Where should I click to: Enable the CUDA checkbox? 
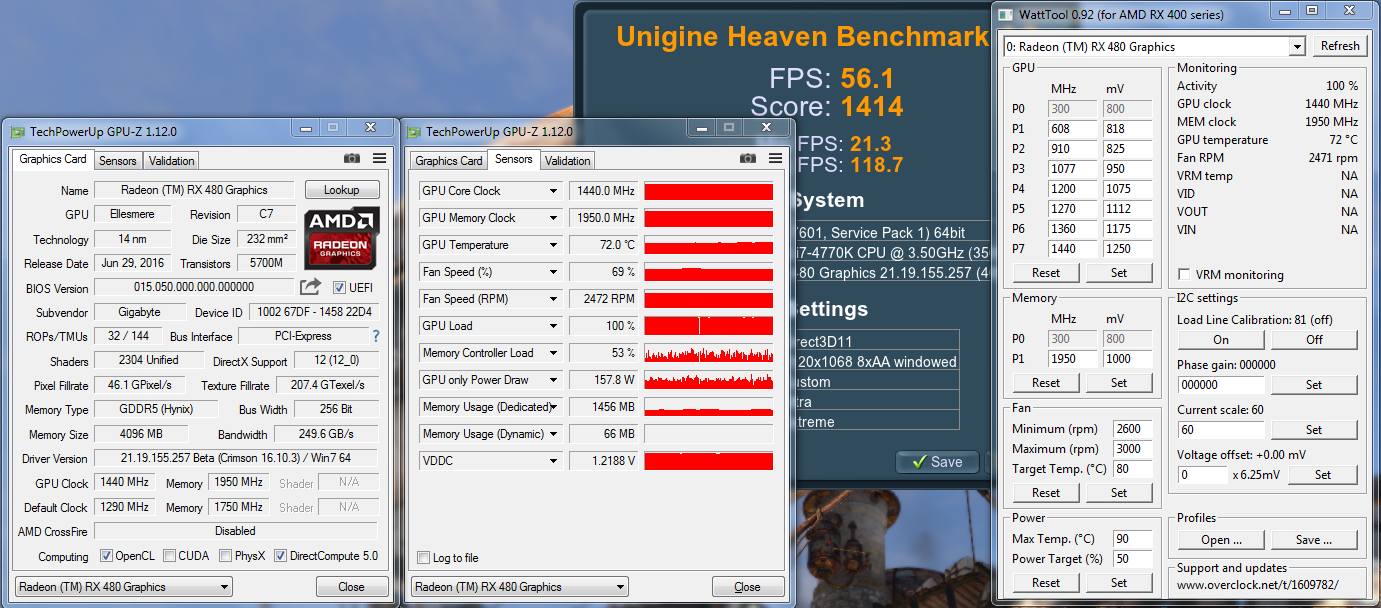point(170,556)
